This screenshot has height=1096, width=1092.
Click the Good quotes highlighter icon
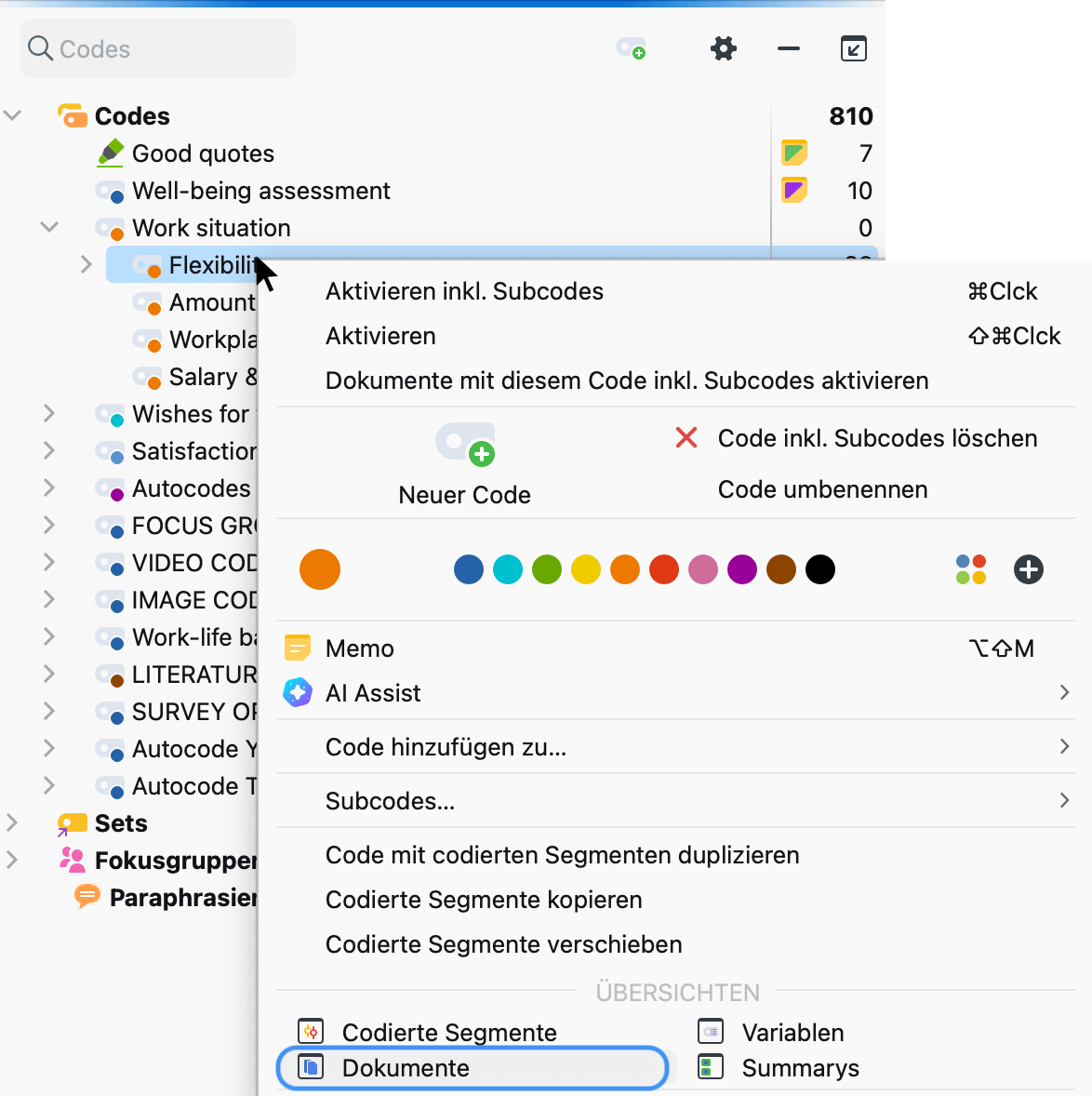[x=111, y=154]
